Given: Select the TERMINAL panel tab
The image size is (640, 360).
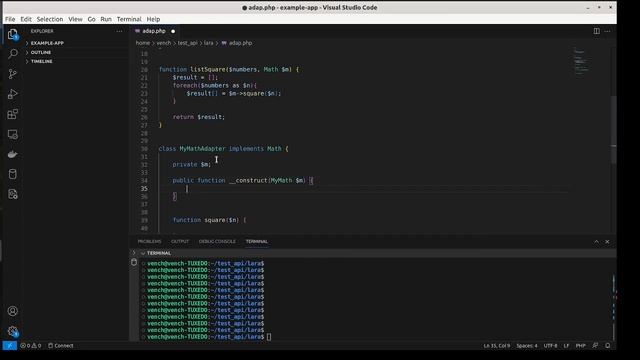Looking at the screenshot, I should click(x=257, y=242).
